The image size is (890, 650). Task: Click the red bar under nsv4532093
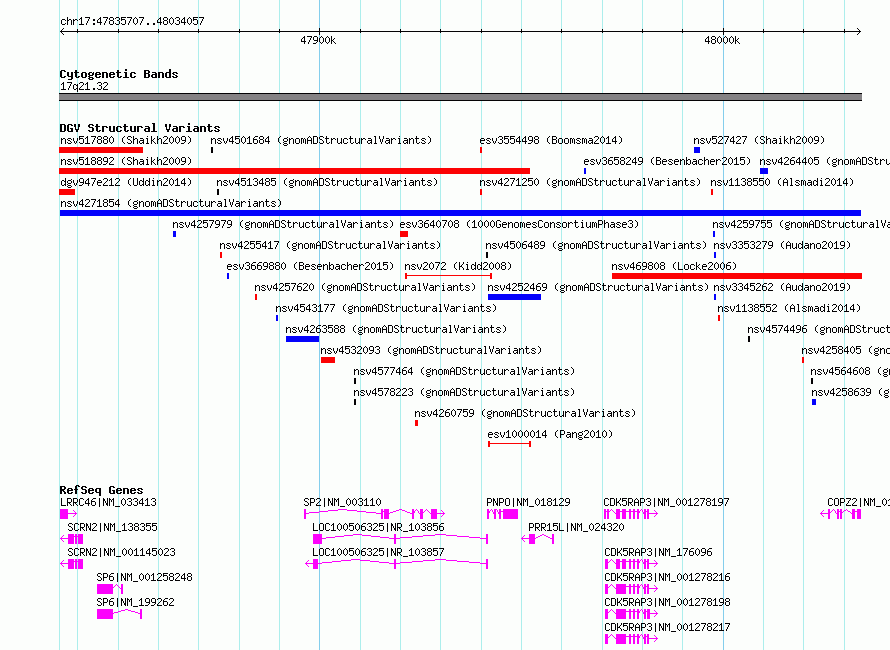[x=328, y=360]
